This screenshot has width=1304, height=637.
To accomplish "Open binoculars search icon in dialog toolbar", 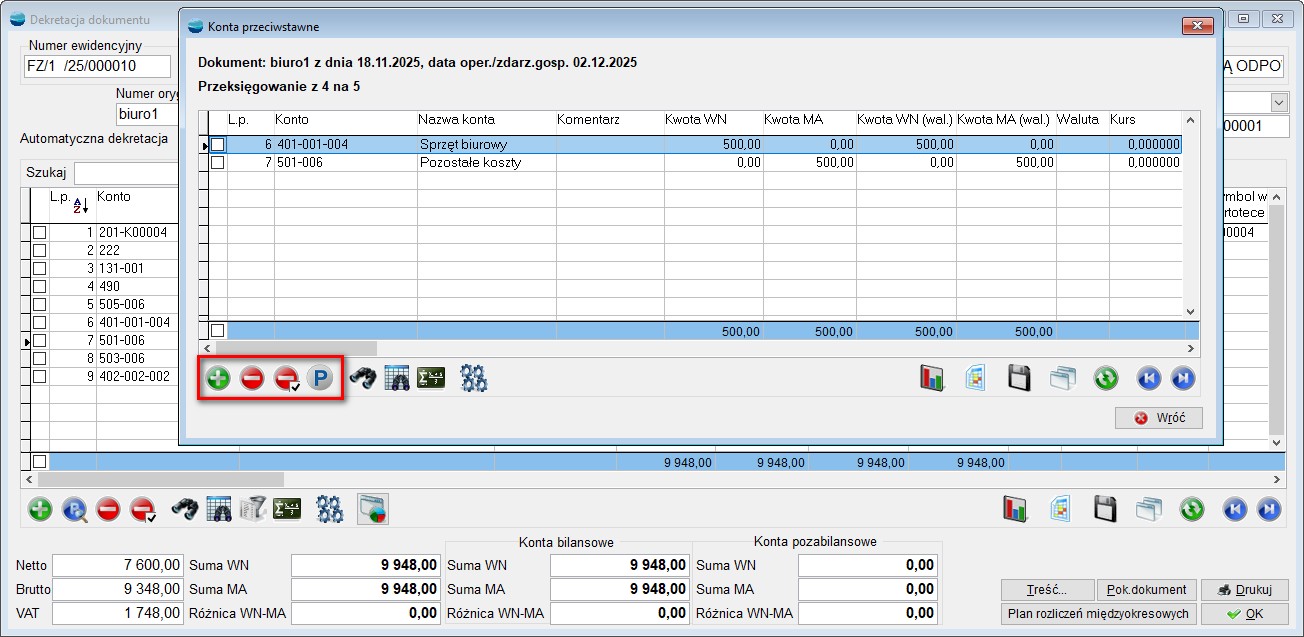I will [x=362, y=378].
